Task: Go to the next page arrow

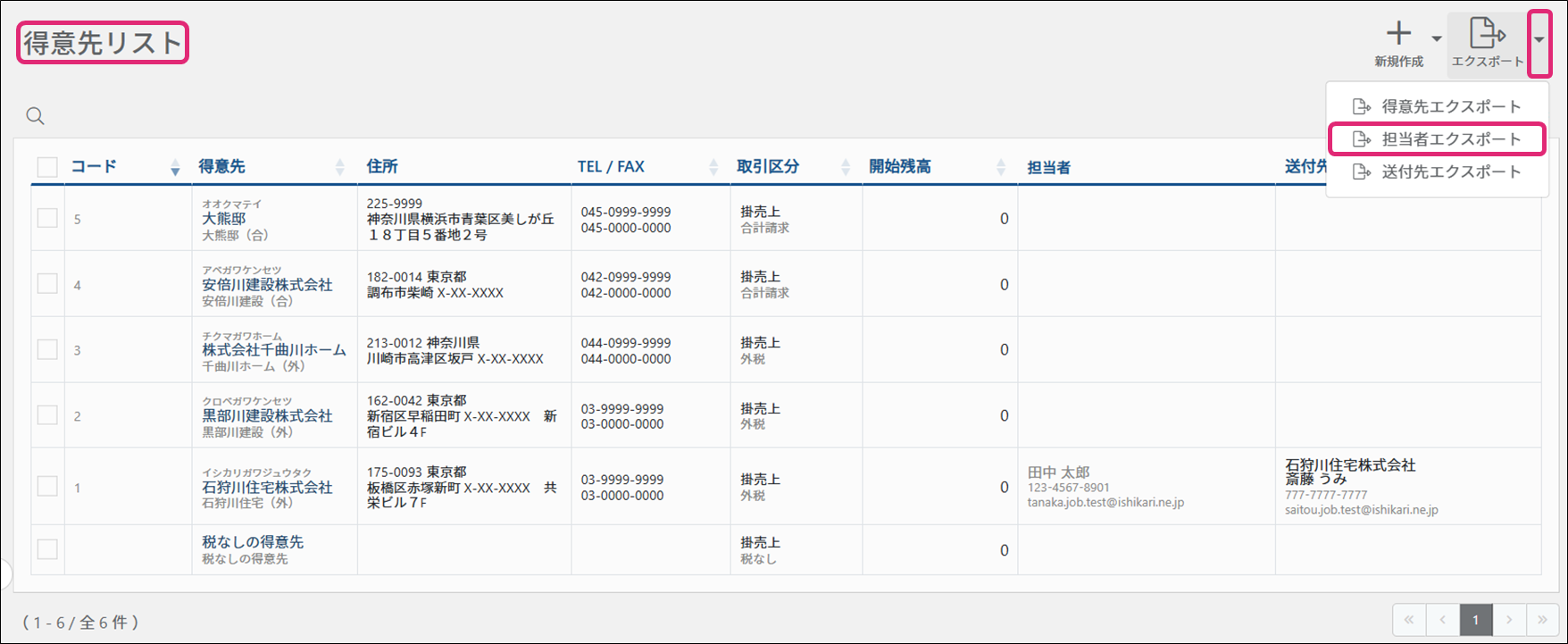Action: coord(1509,620)
